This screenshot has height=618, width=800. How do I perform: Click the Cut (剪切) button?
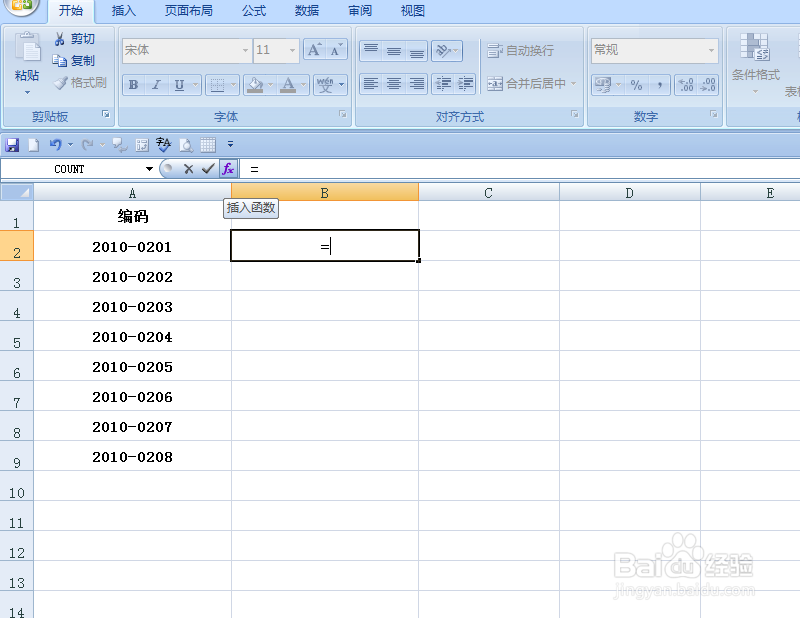74,39
